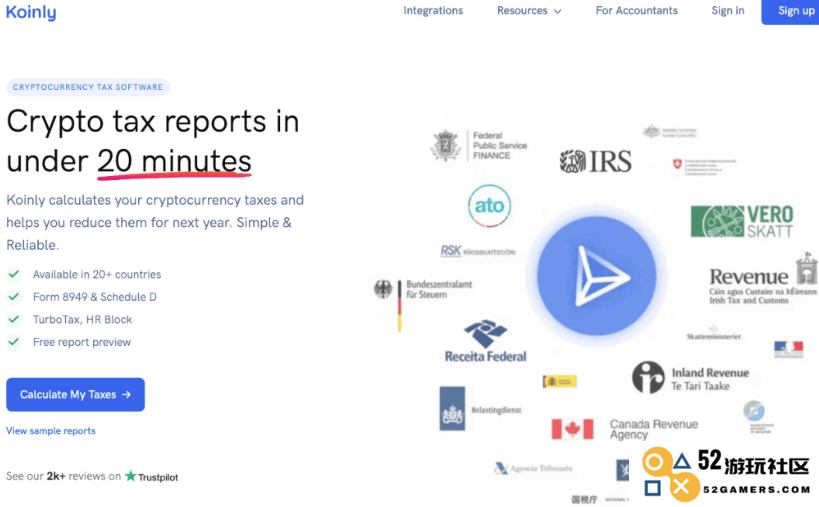This screenshot has width=819, height=507.
Task: Open the Integrations page
Action: tap(433, 10)
